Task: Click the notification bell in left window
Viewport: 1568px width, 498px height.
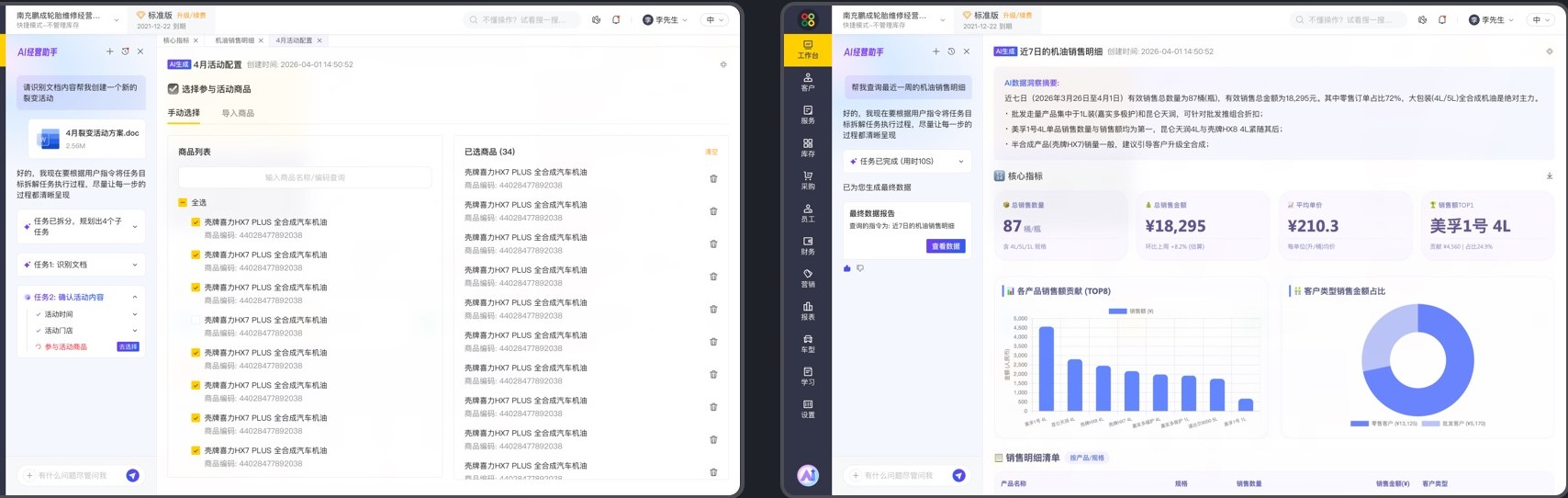Action: tap(616, 19)
